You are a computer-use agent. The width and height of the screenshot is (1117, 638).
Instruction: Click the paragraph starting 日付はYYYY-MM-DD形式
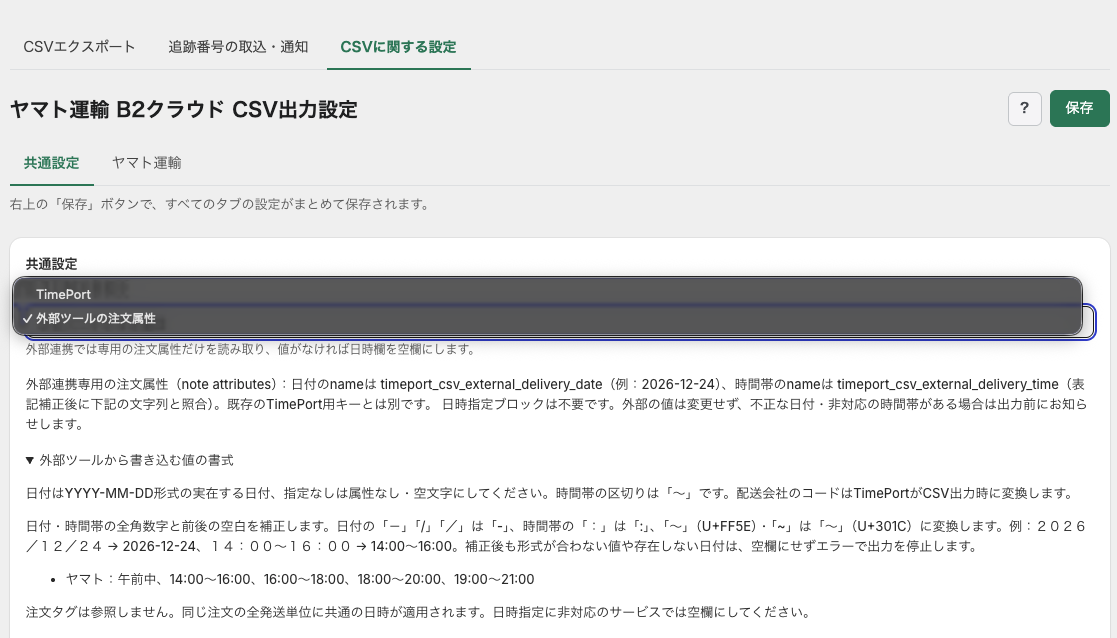tap(551, 493)
